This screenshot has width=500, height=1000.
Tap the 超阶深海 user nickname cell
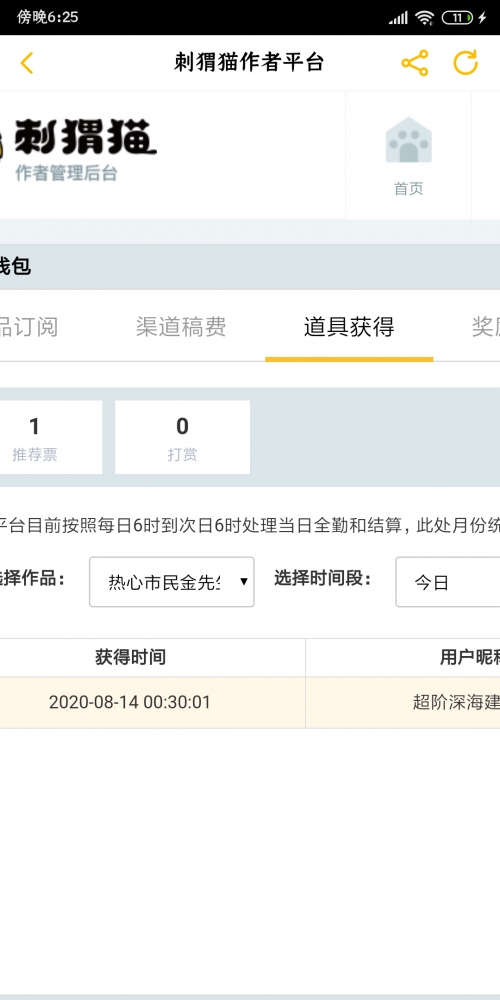457,702
